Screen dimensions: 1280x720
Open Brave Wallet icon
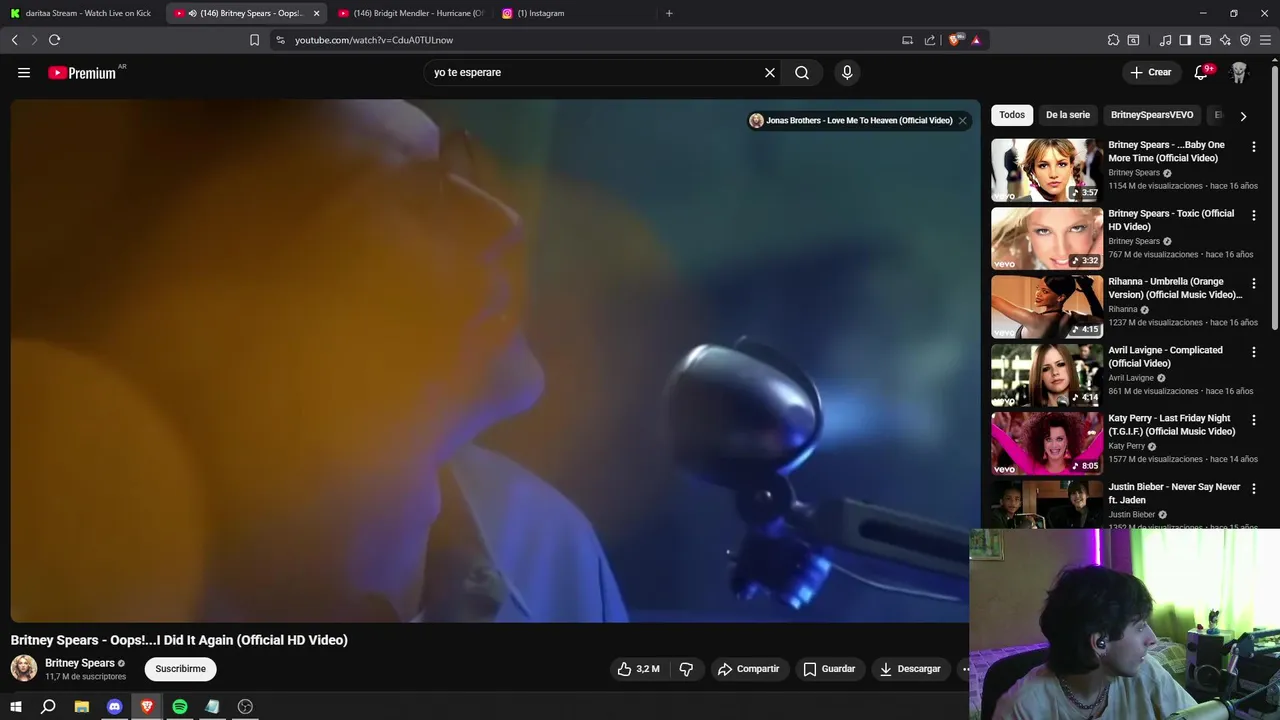click(1205, 40)
